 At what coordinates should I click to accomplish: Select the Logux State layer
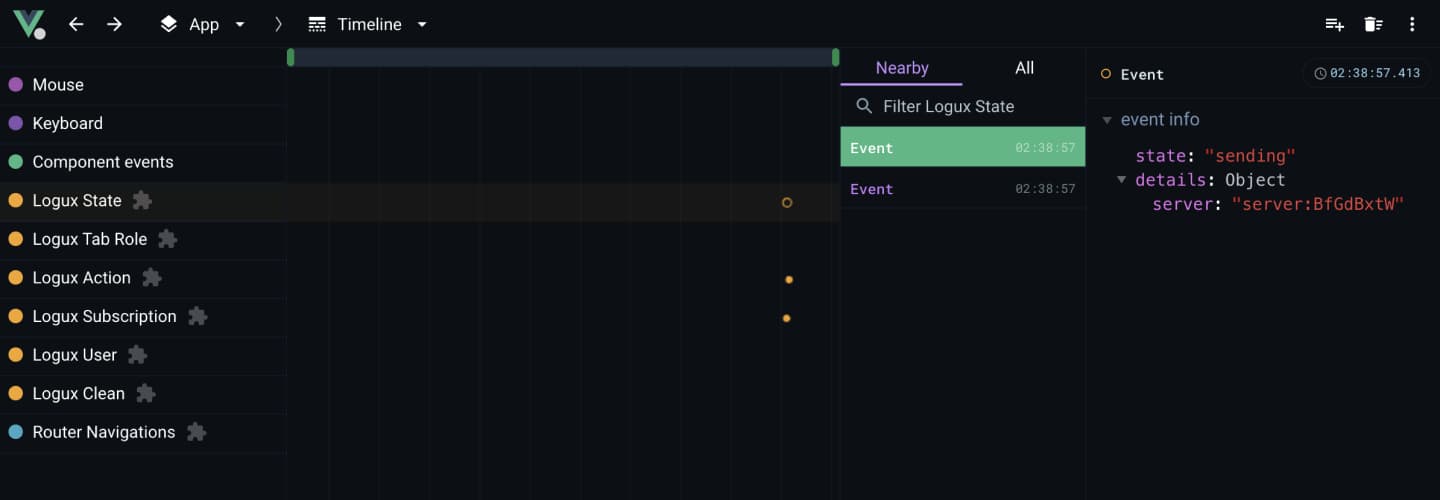pos(143,201)
